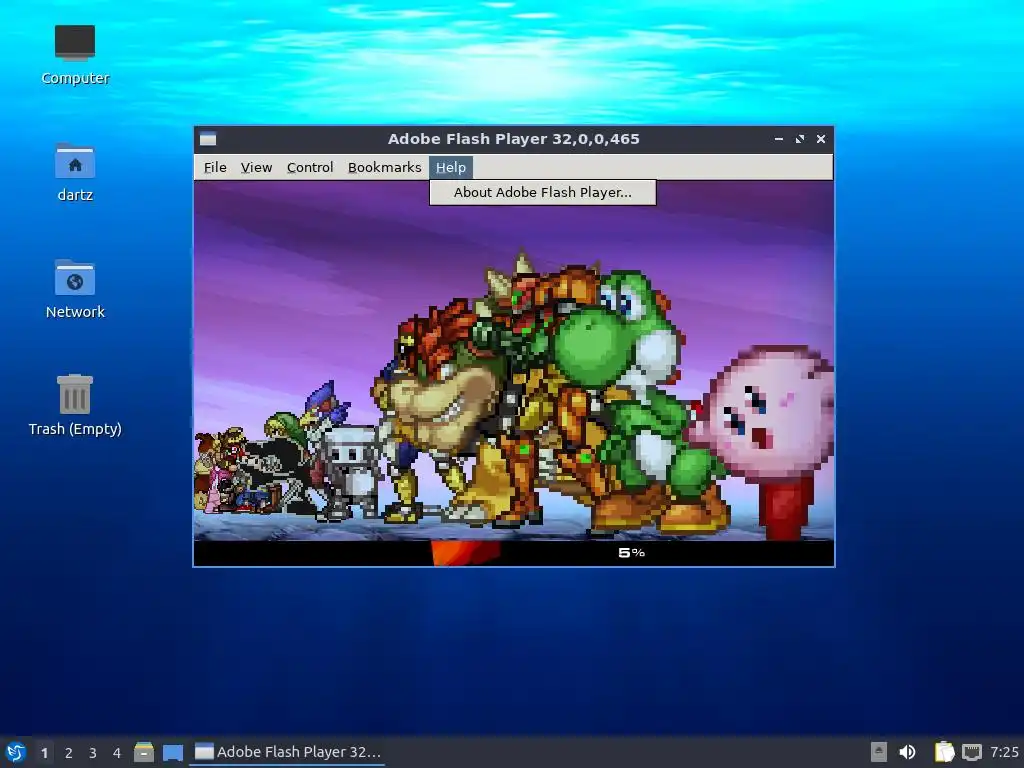Open the clipboard manager tray icon

(944, 752)
